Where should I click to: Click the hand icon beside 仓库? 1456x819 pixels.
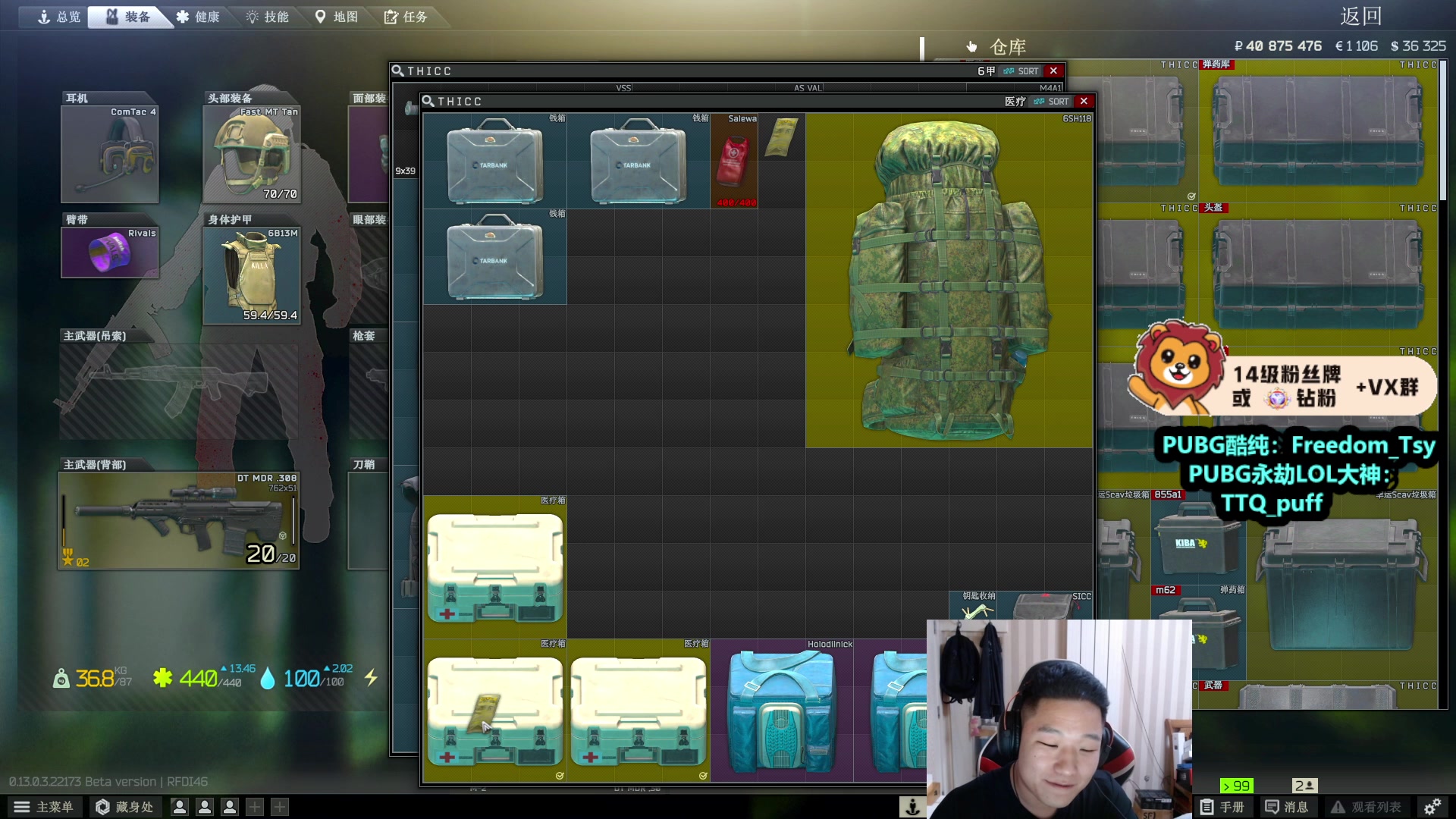tap(971, 47)
